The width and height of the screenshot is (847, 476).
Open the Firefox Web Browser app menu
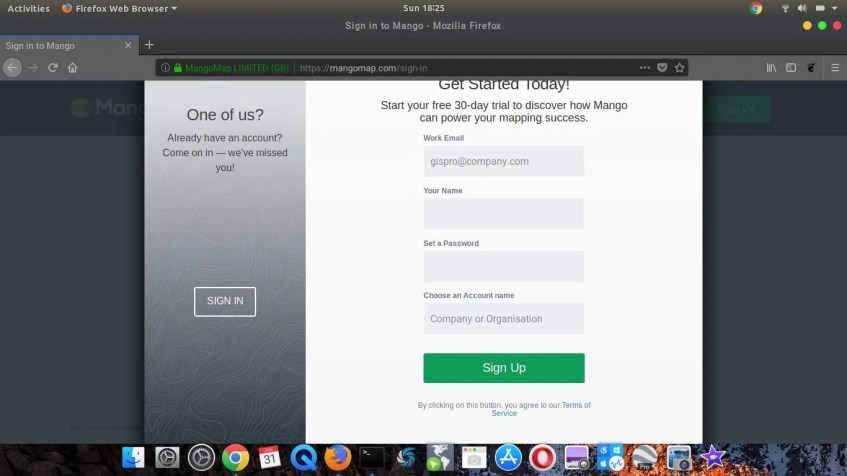[119, 8]
